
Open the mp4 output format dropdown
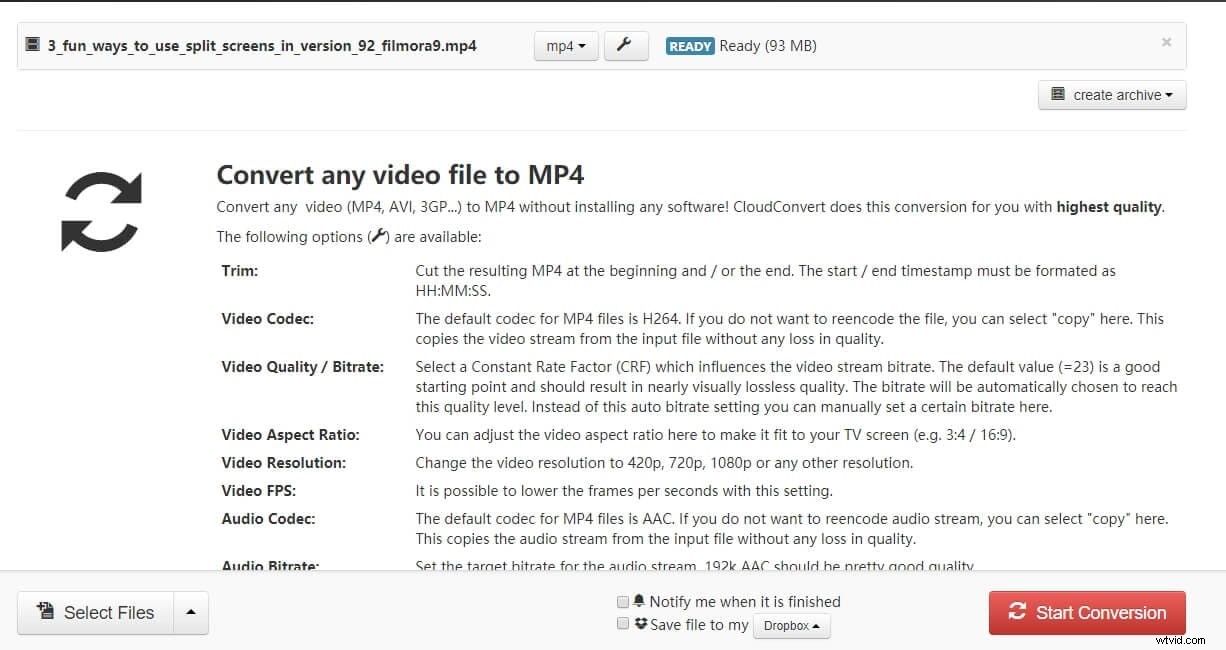565,45
